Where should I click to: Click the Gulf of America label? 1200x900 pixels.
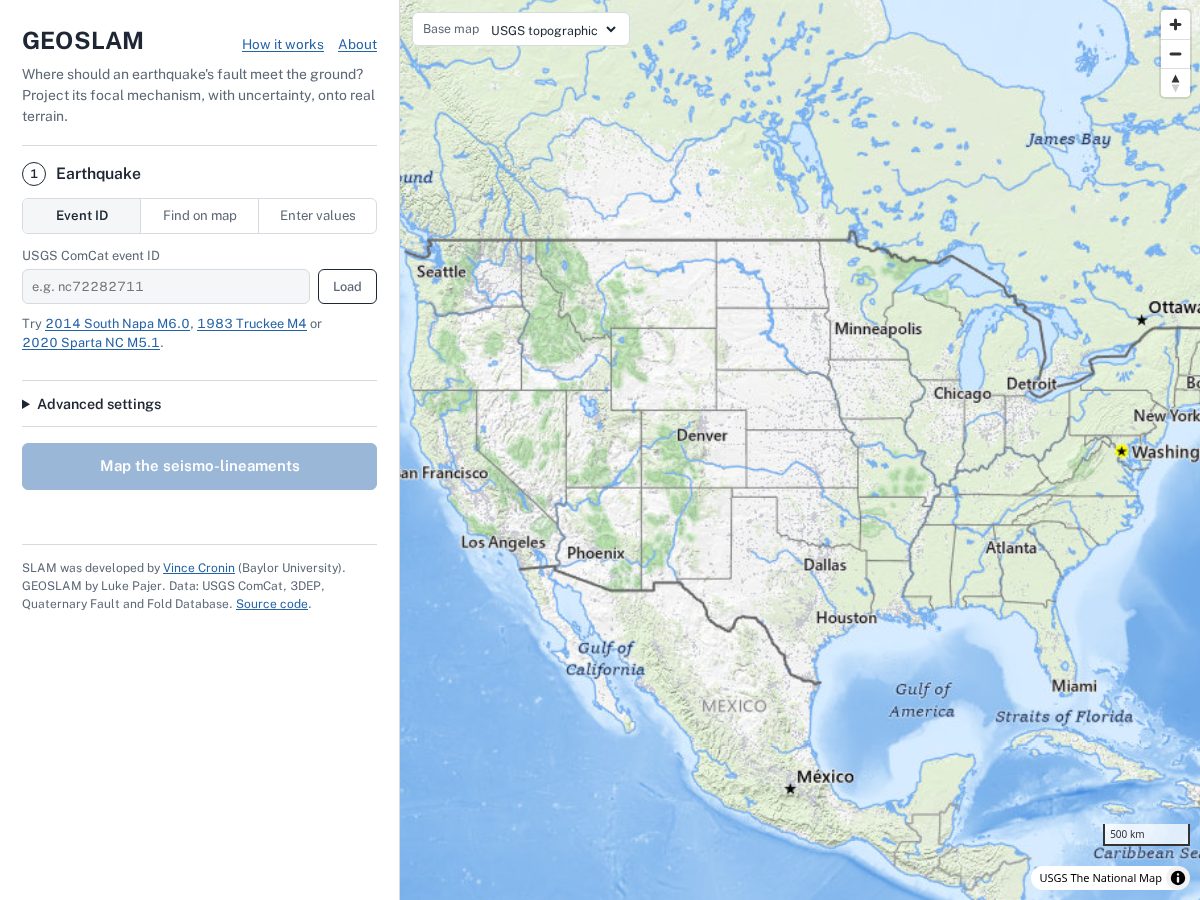pos(922,700)
